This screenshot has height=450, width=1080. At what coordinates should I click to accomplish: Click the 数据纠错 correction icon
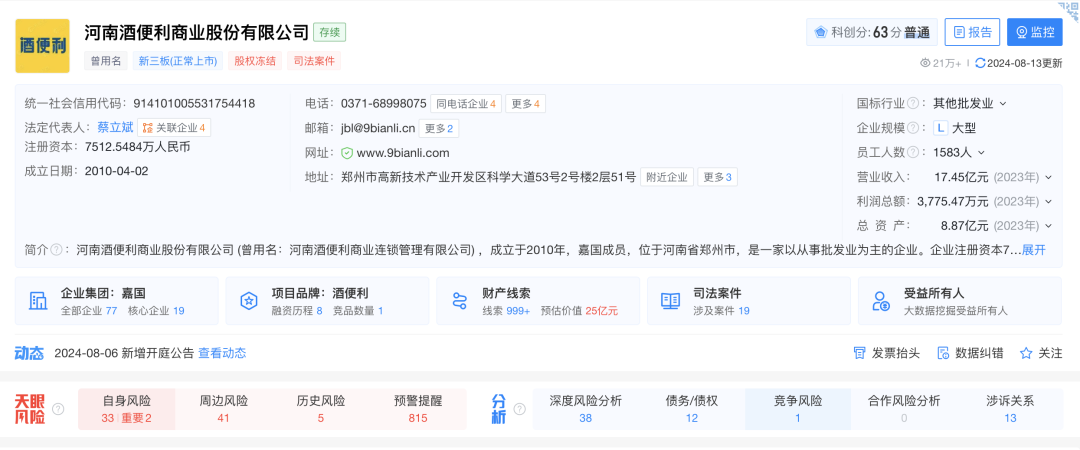(x=942, y=353)
